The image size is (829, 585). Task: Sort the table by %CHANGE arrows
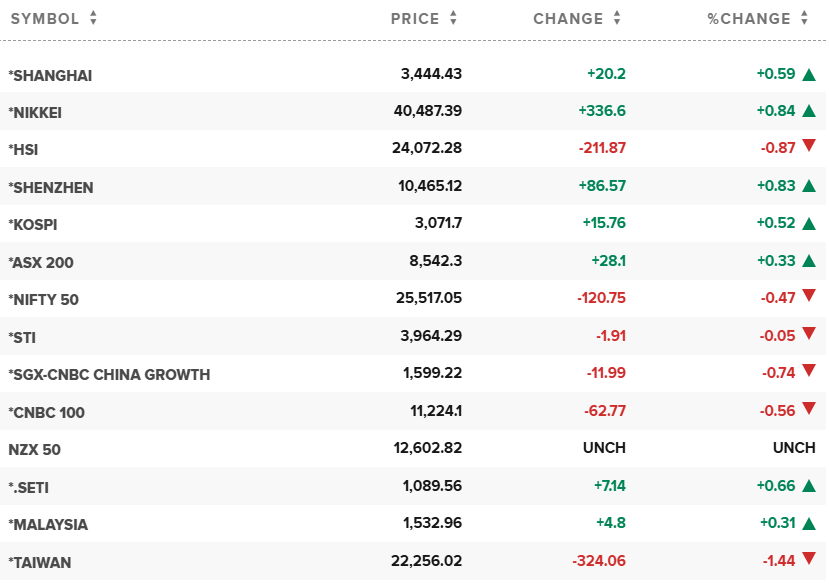804,18
